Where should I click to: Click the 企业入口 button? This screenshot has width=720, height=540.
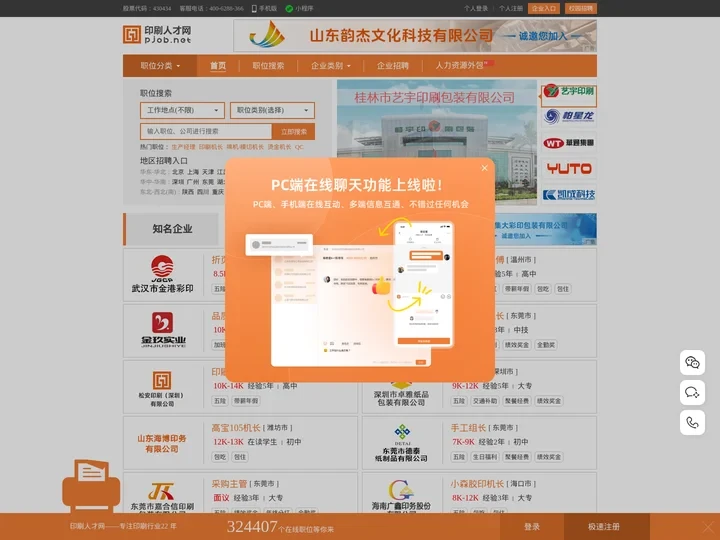[544, 8]
